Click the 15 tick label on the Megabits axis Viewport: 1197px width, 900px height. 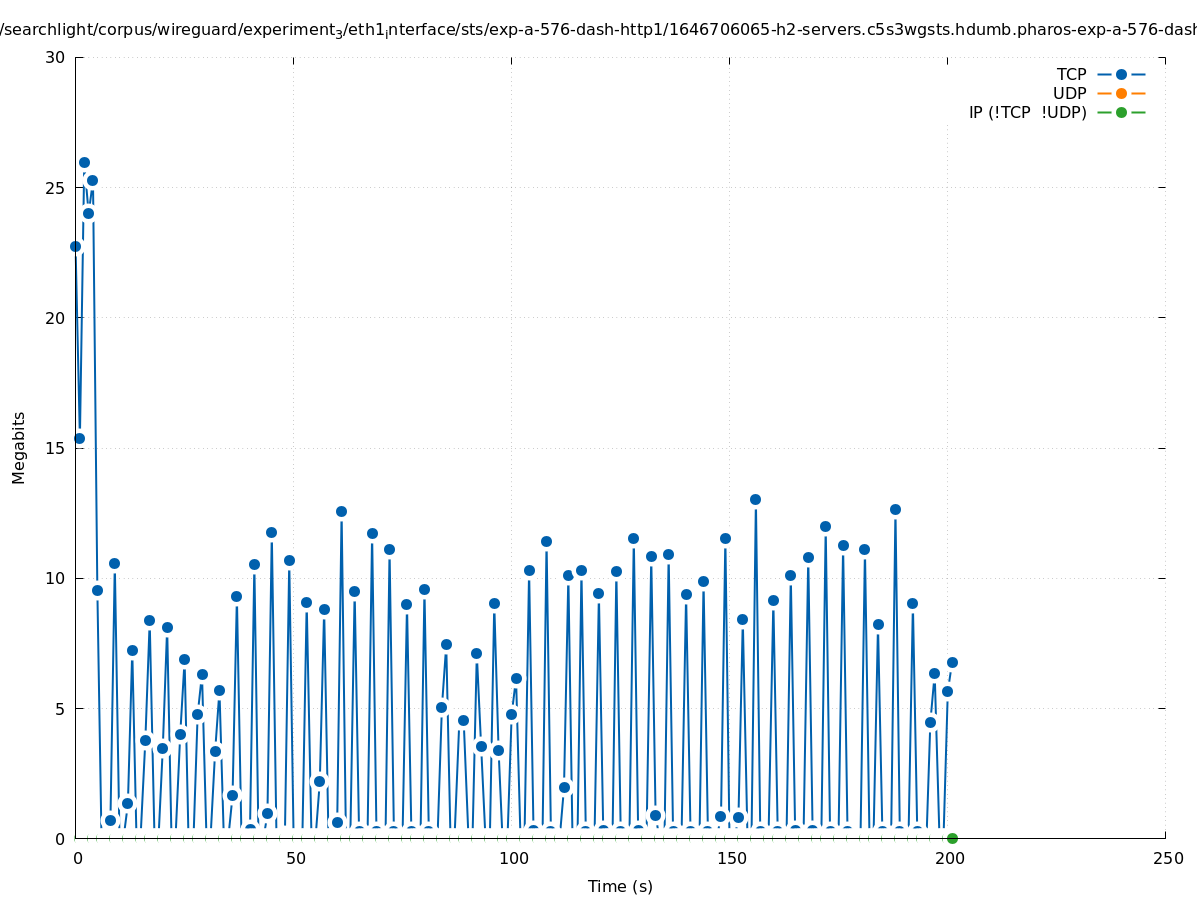[55, 448]
